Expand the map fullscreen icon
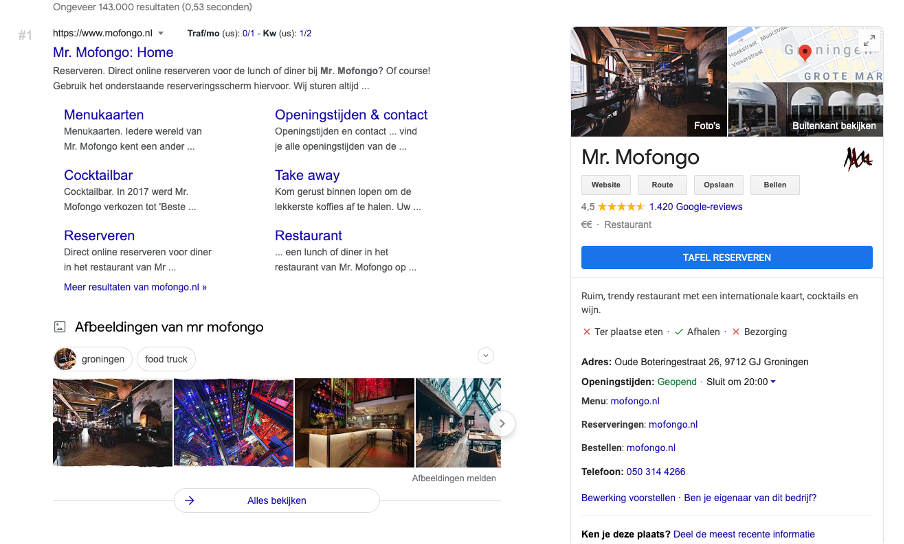 tap(869, 40)
